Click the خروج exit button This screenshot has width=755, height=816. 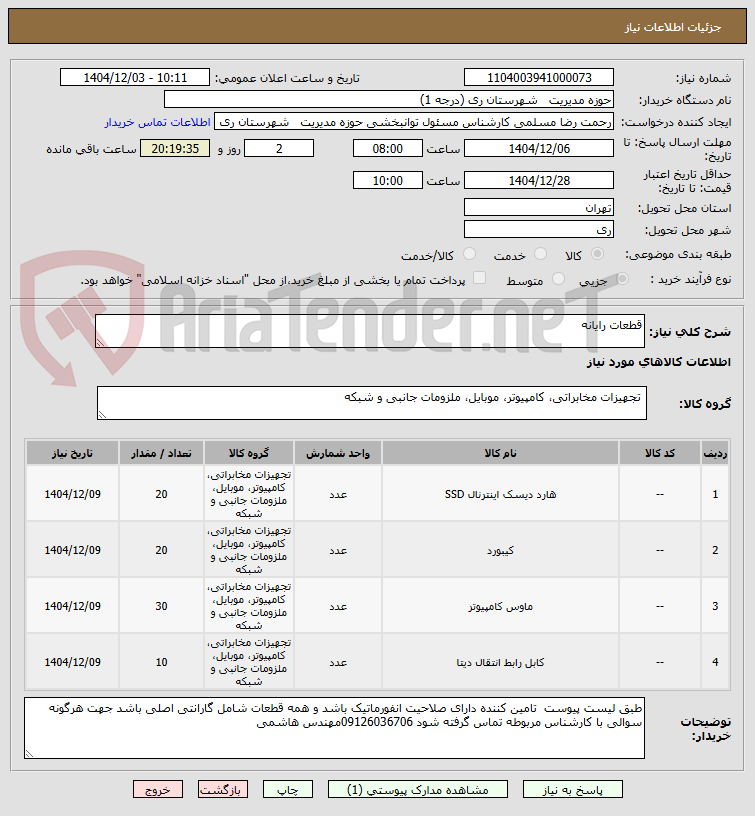[x=158, y=789]
